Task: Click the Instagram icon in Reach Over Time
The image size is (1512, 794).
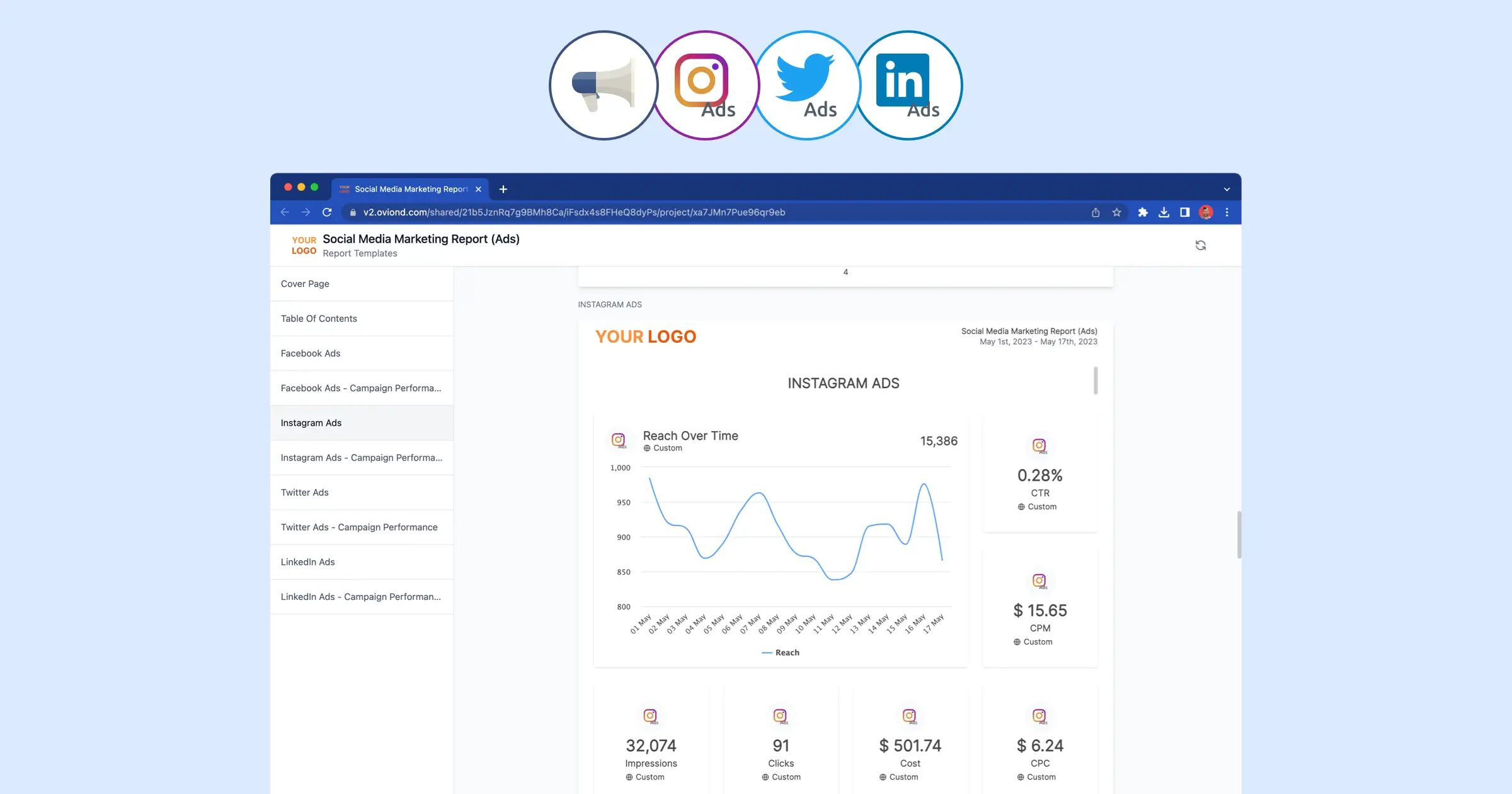Action: click(x=619, y=440)
